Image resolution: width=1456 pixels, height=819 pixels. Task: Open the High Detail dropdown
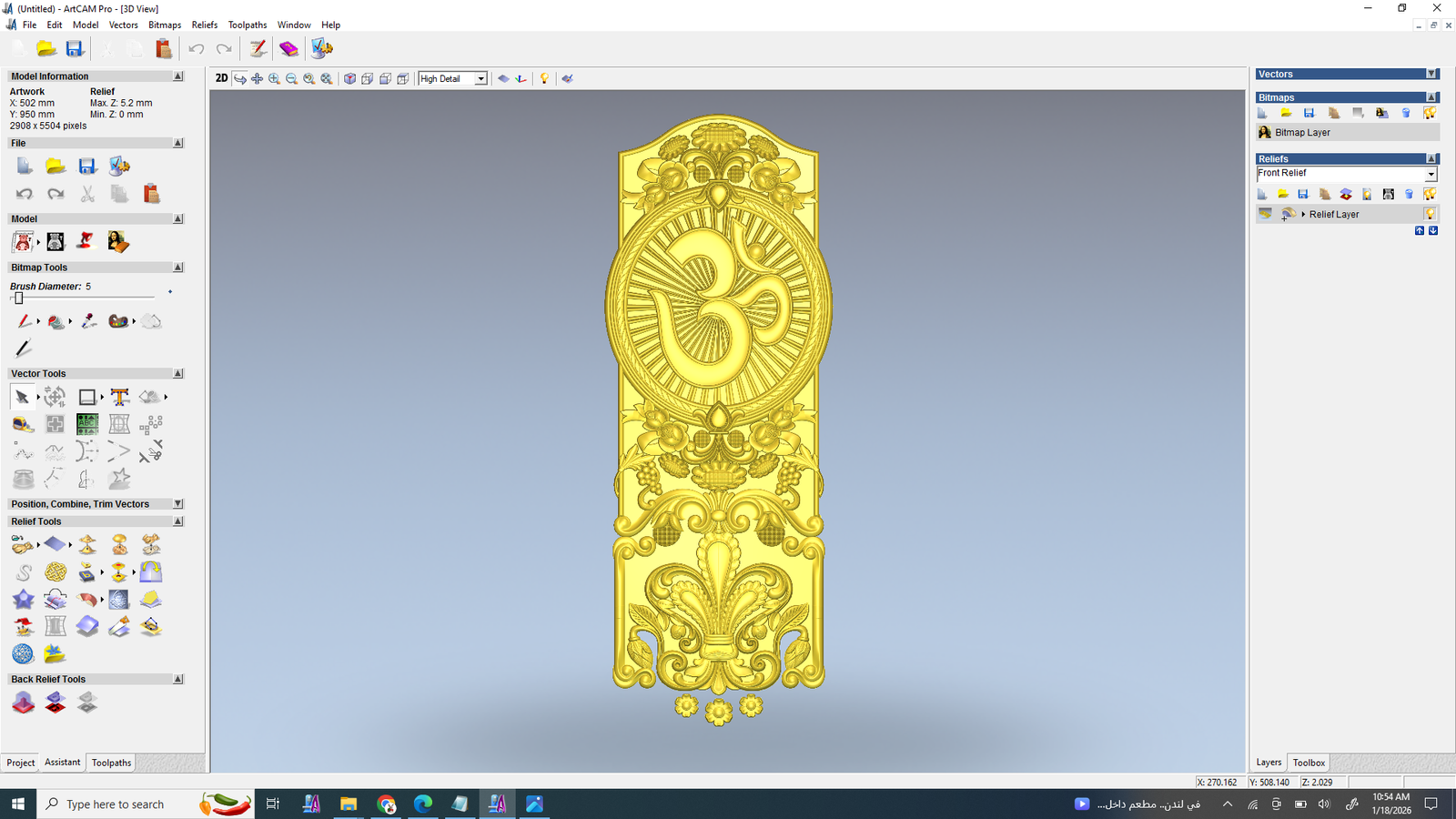pyautogui.click(x=480, y=79)
